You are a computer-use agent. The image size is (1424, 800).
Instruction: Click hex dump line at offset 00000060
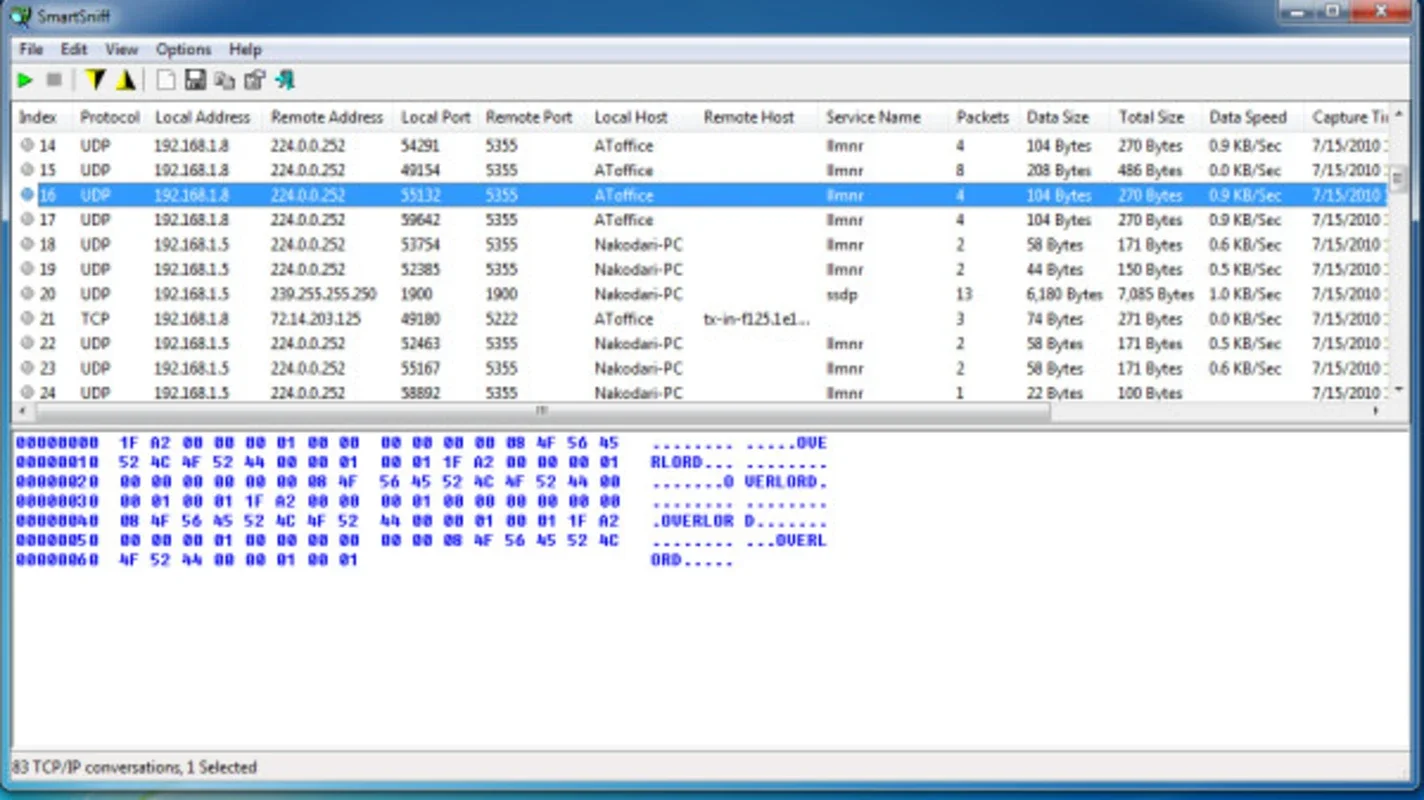(374, 560)
